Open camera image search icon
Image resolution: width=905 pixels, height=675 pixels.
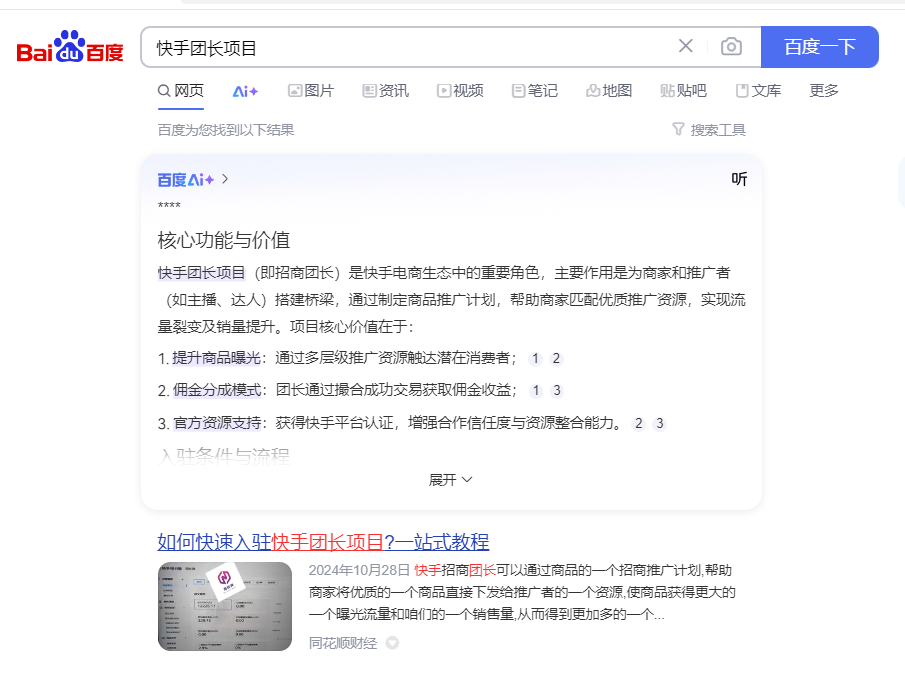pyautogui.click(x=731, y=47)
